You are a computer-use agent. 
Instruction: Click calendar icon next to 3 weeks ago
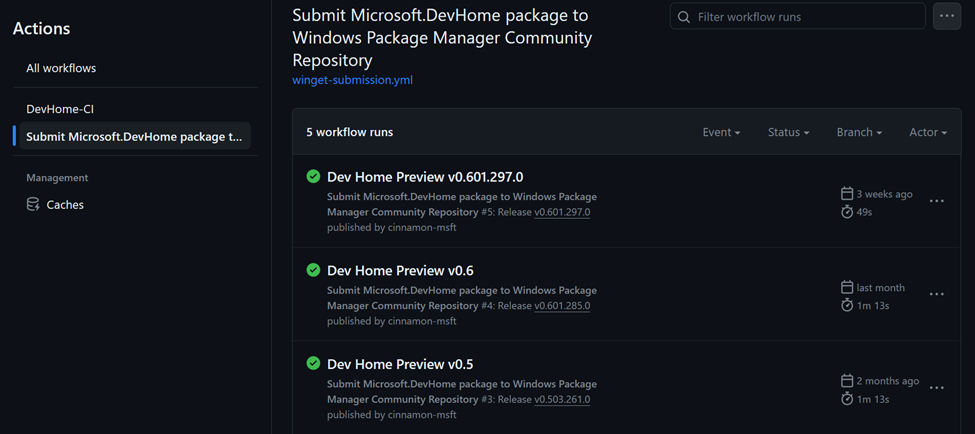846,193
